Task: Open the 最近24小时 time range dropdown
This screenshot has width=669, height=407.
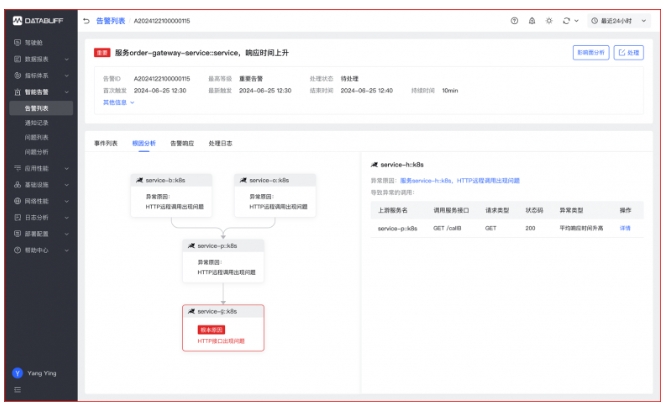Action: [x=623, y=21]
